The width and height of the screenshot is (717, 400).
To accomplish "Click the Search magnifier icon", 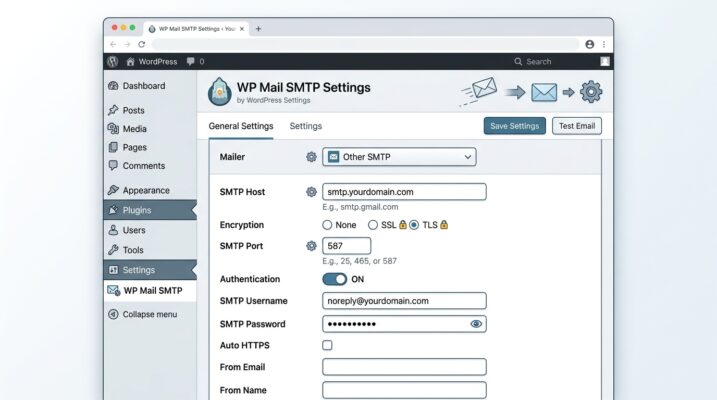I will (x=518, y=61).
